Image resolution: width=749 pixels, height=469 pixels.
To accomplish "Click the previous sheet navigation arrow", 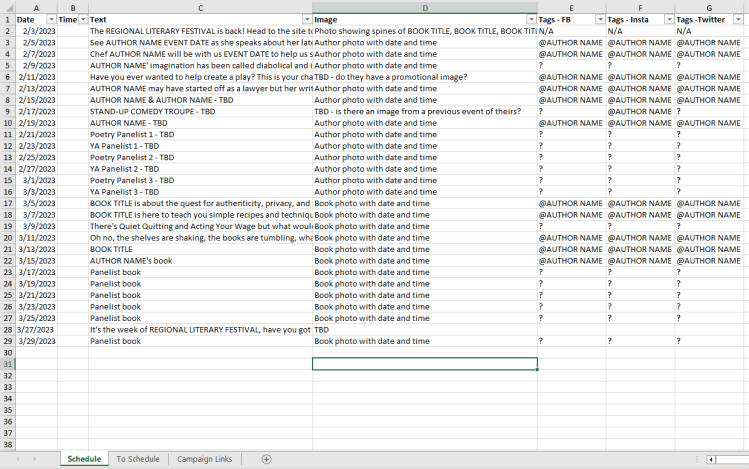I will (18, 459).
